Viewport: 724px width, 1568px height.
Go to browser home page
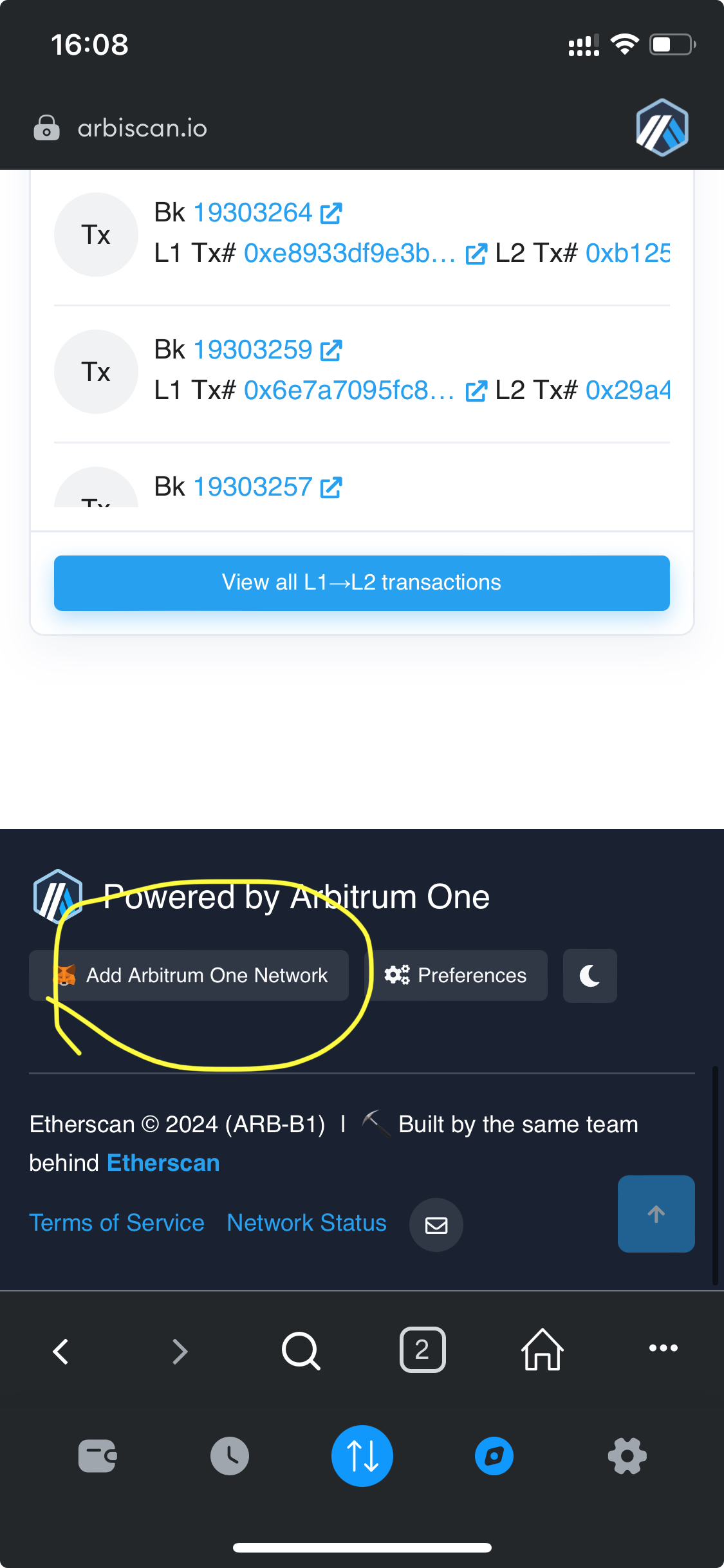tap(542, 1350)
